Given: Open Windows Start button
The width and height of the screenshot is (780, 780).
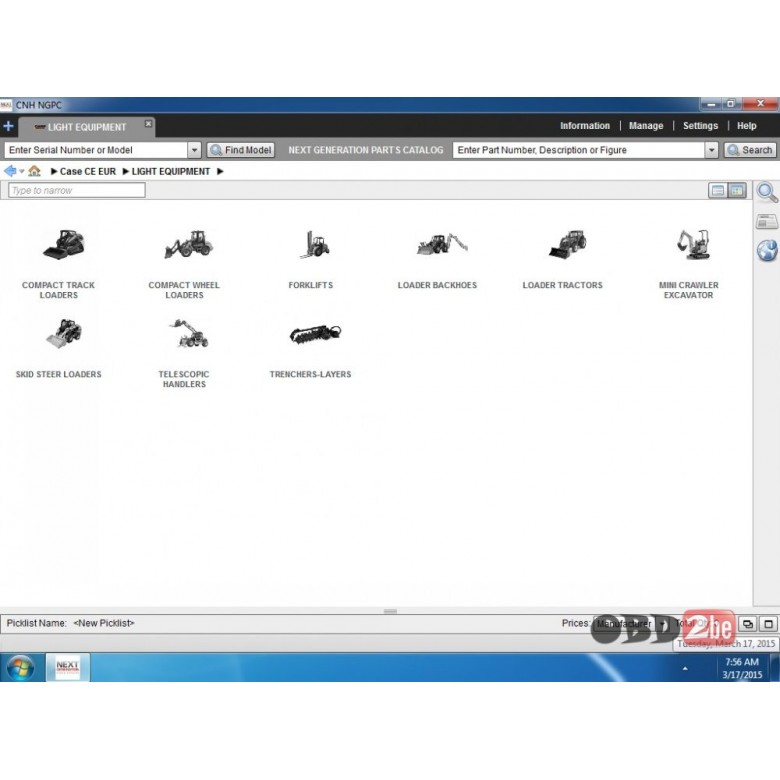Looking at the screenshot, I should (20, 668).
